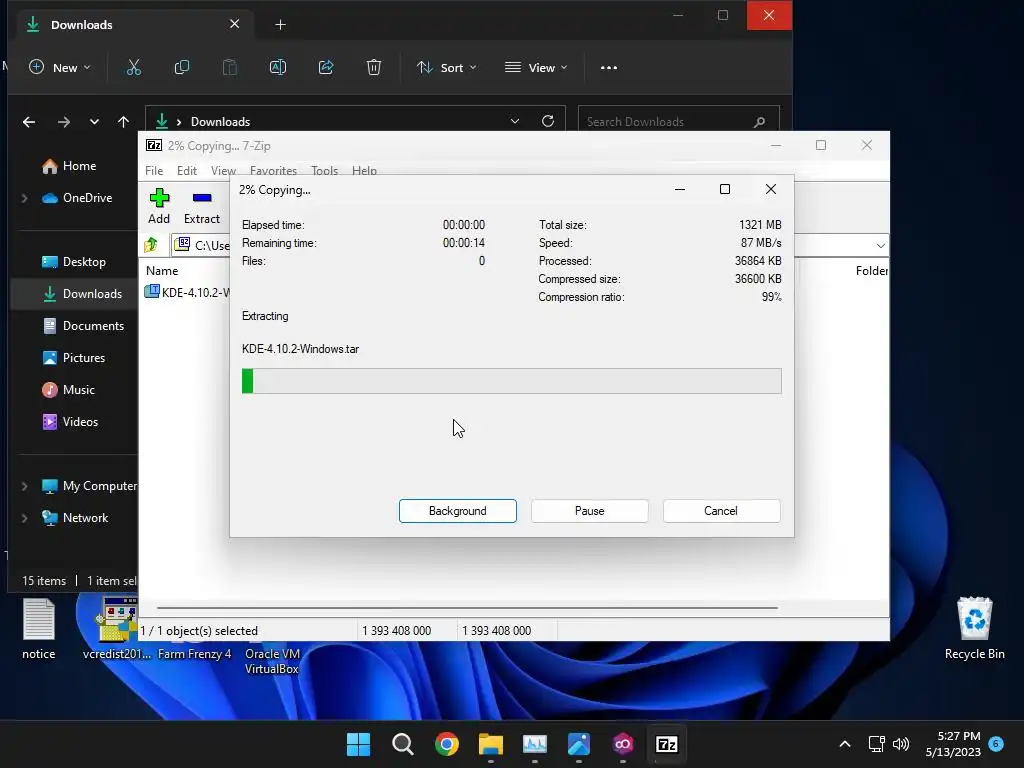This screenshot has height=768, width=1024.
Task: Open the Recycle Bin desktop icon
Action: click(x=974, y=628)
